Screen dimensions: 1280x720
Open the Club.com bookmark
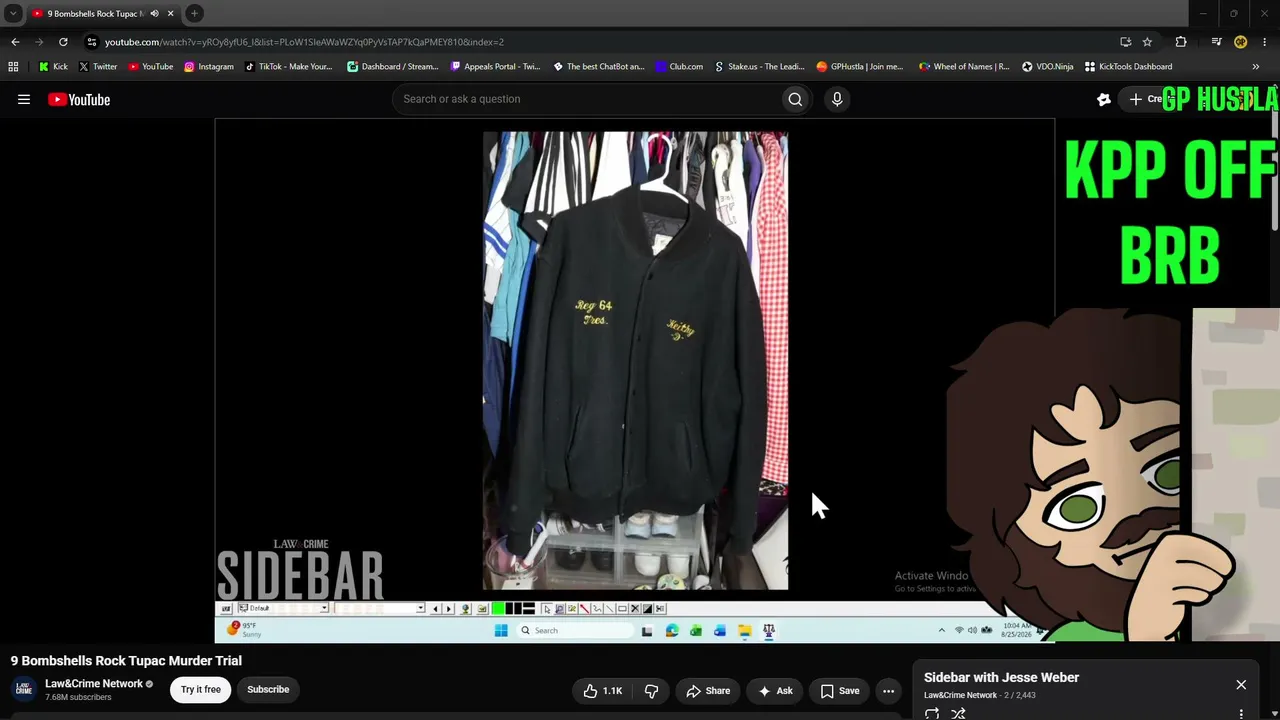(x=680, y=67)
